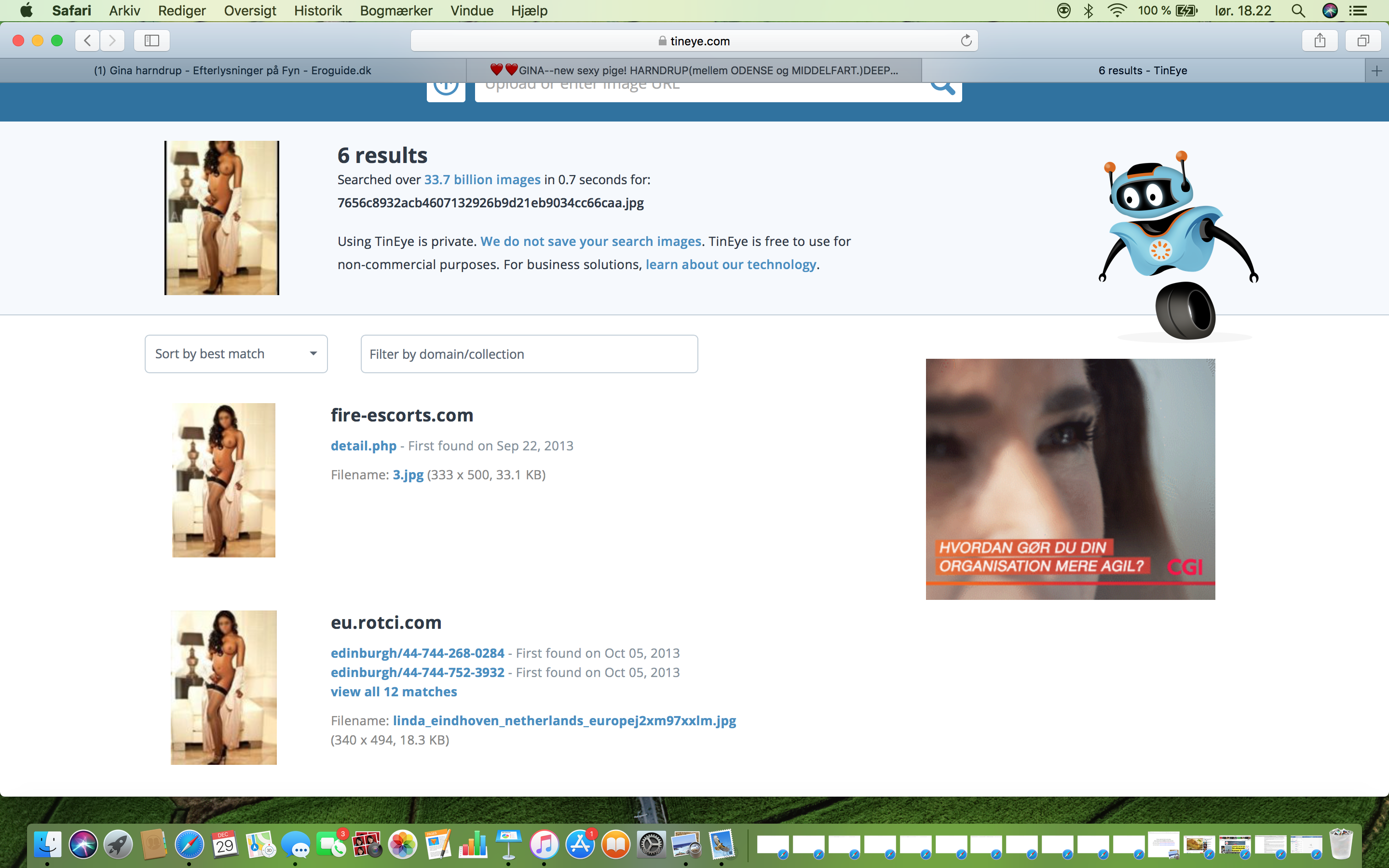Open the Hjælp menu
This screenshot has height=868, width=1389.
pyautogui.click(x=529, y=10)
